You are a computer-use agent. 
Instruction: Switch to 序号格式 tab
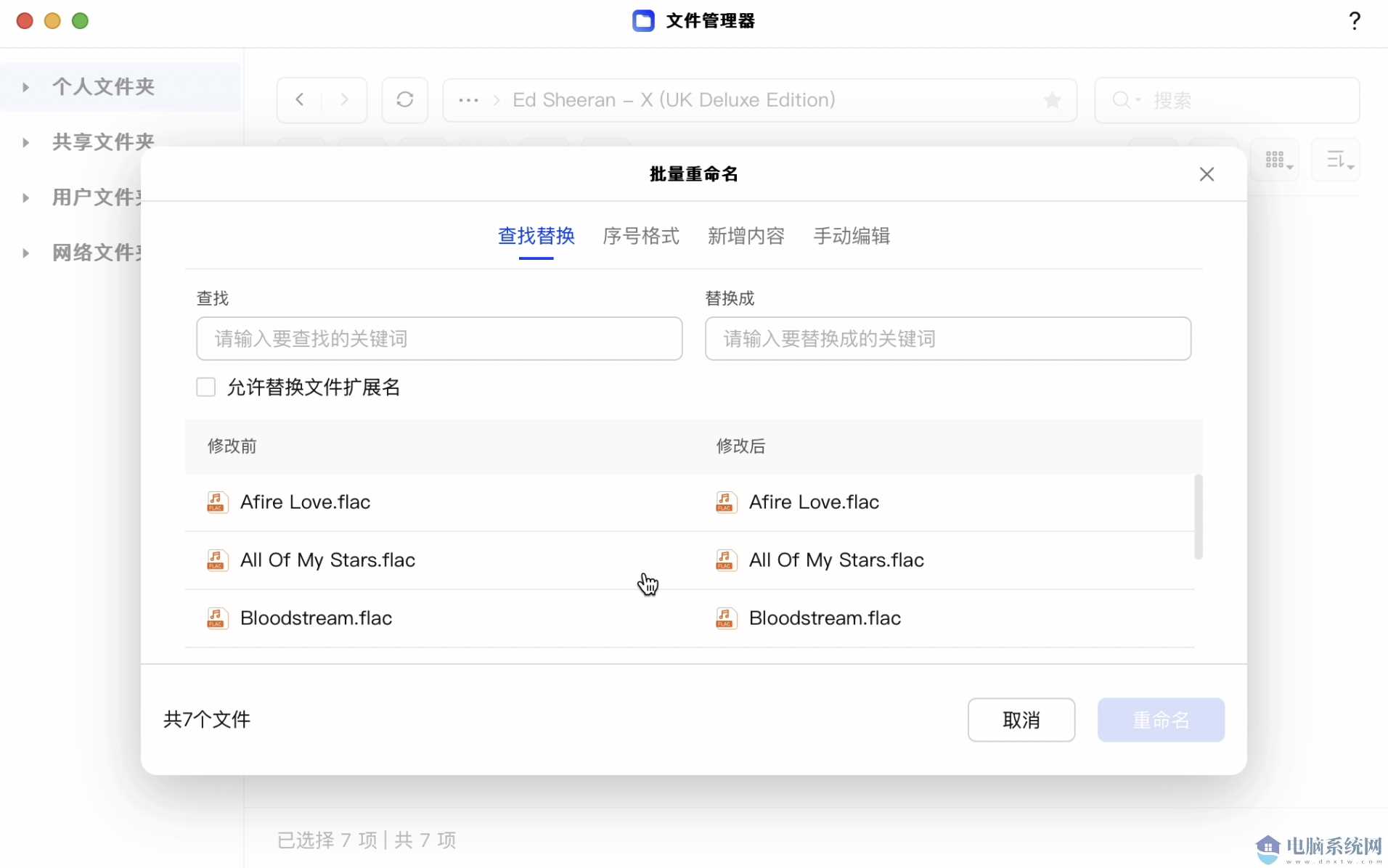[x=641, y=236]
